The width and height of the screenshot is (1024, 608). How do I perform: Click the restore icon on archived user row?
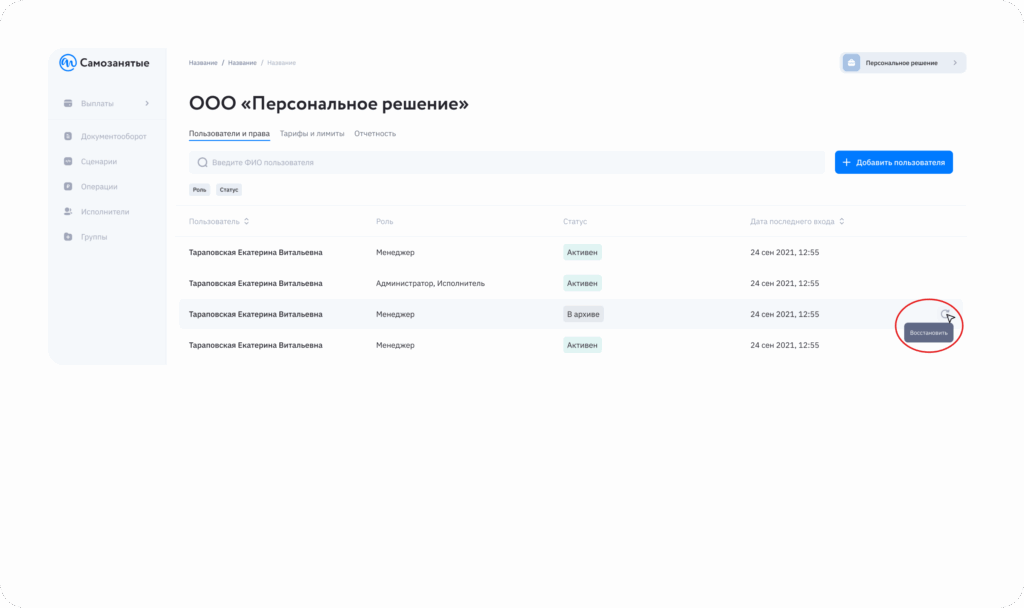coord(945,314)
